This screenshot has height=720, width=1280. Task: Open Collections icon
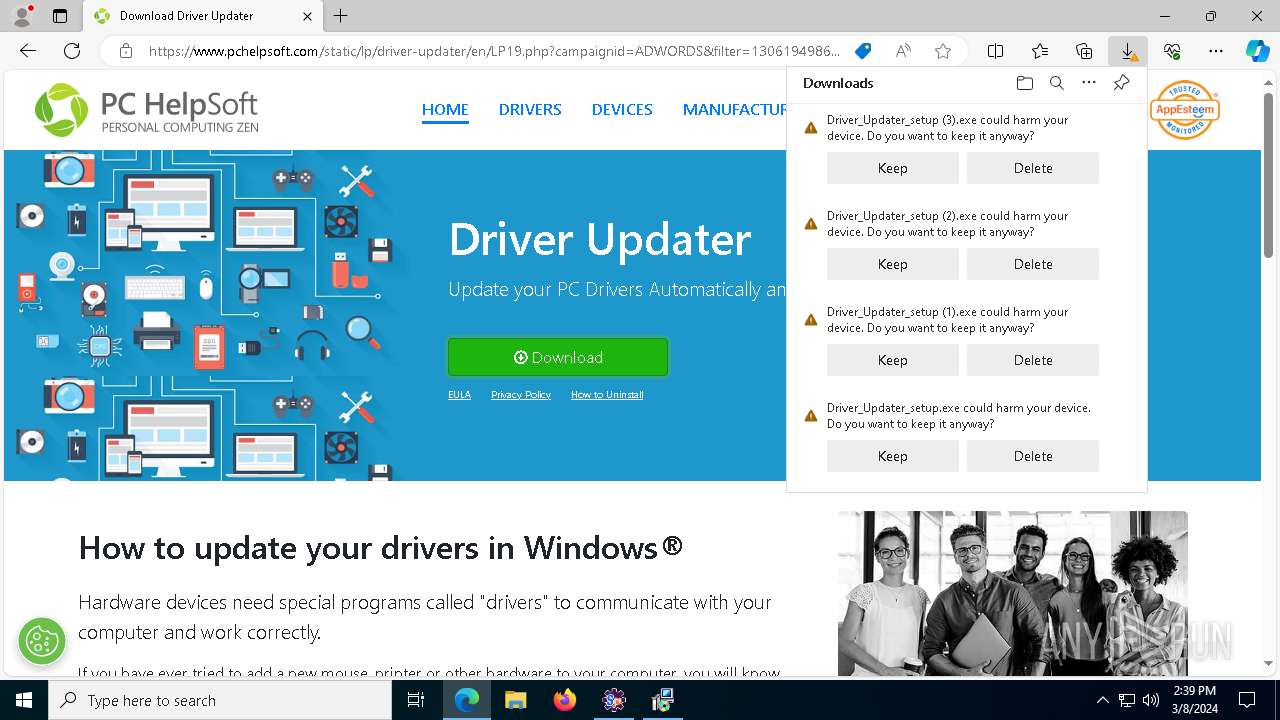coord(1084,51)
